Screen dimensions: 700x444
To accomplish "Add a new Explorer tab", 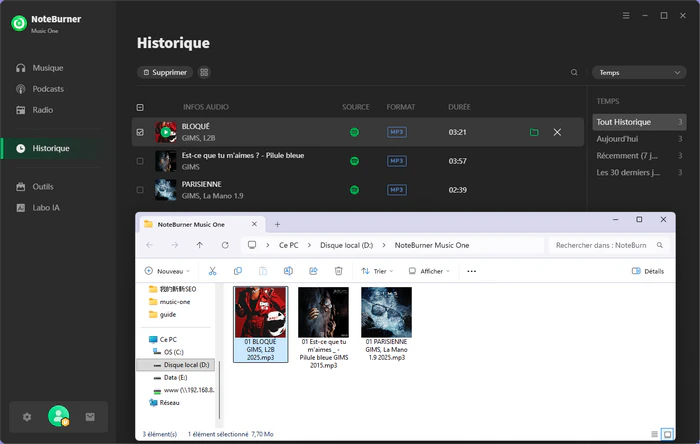I will tap(277, 224).
